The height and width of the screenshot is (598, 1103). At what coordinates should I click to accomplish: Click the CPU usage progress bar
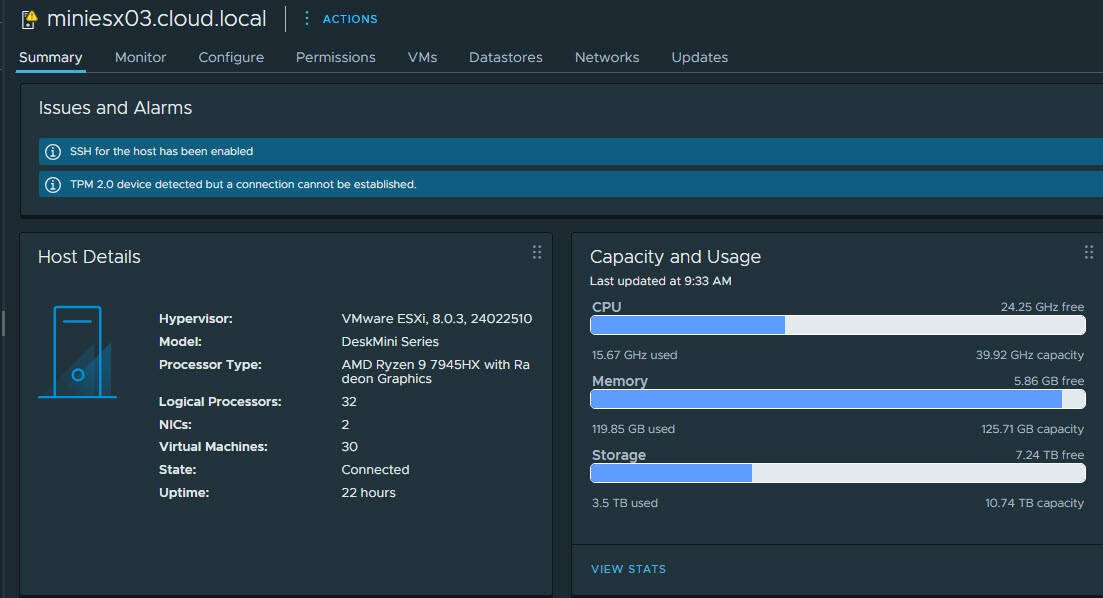838,325
